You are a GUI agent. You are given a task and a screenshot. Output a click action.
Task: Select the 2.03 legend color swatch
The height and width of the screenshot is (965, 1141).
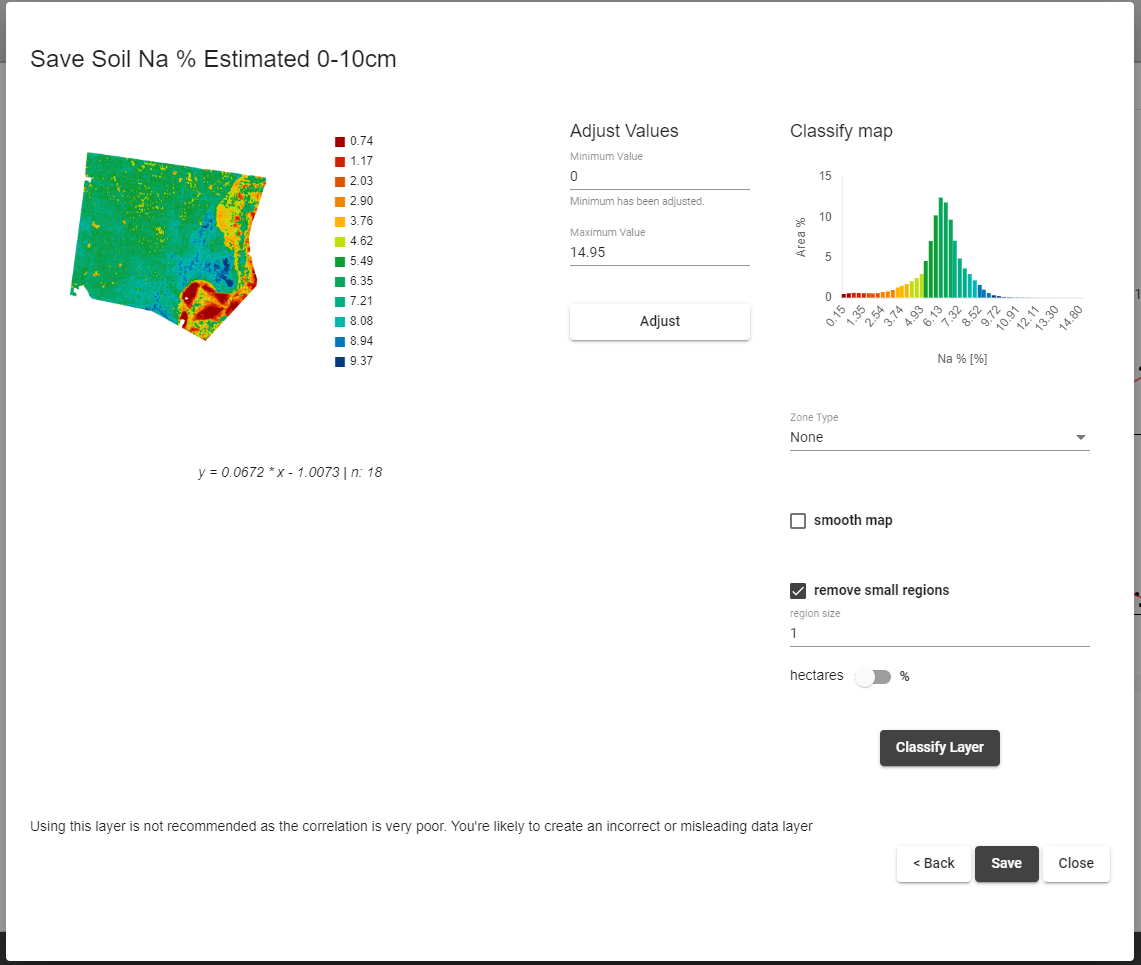340,182
